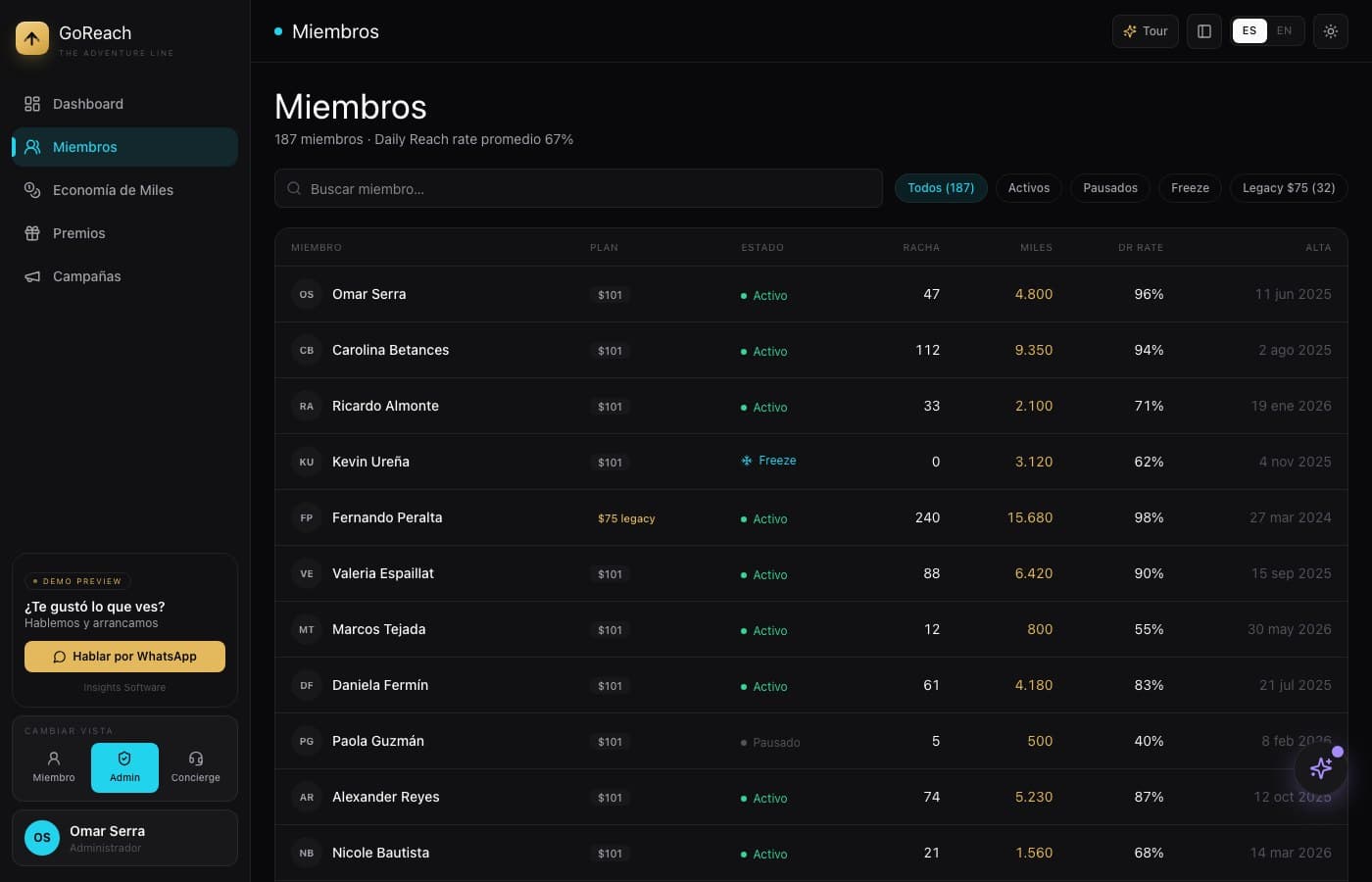
Task: Open the Insights Software link
Action: pos(124,688)
